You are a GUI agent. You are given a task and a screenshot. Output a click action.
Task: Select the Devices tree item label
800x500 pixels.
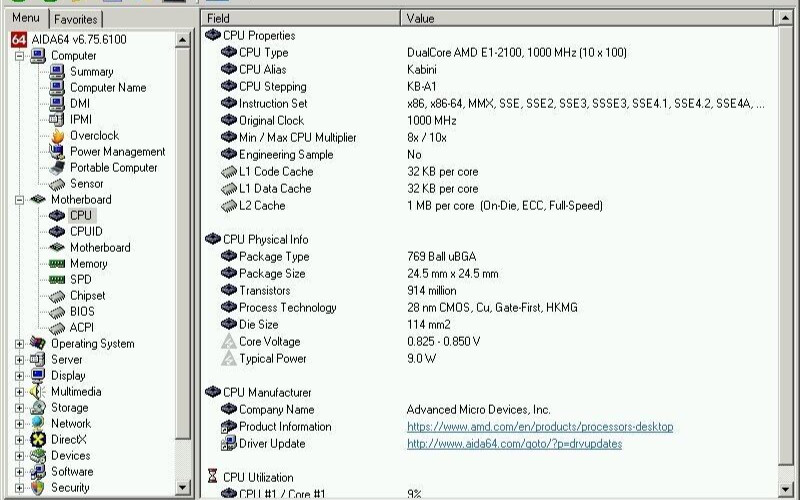[x=70, y=456]
